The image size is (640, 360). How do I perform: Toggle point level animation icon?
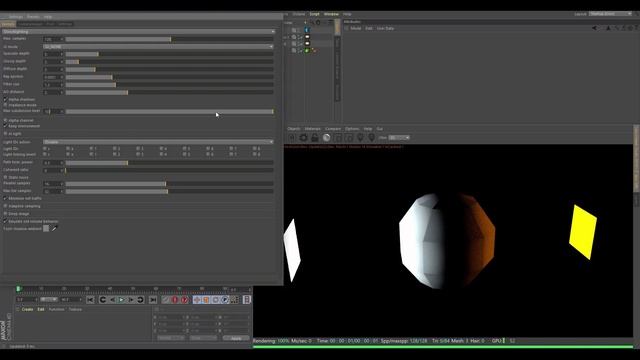234,300
